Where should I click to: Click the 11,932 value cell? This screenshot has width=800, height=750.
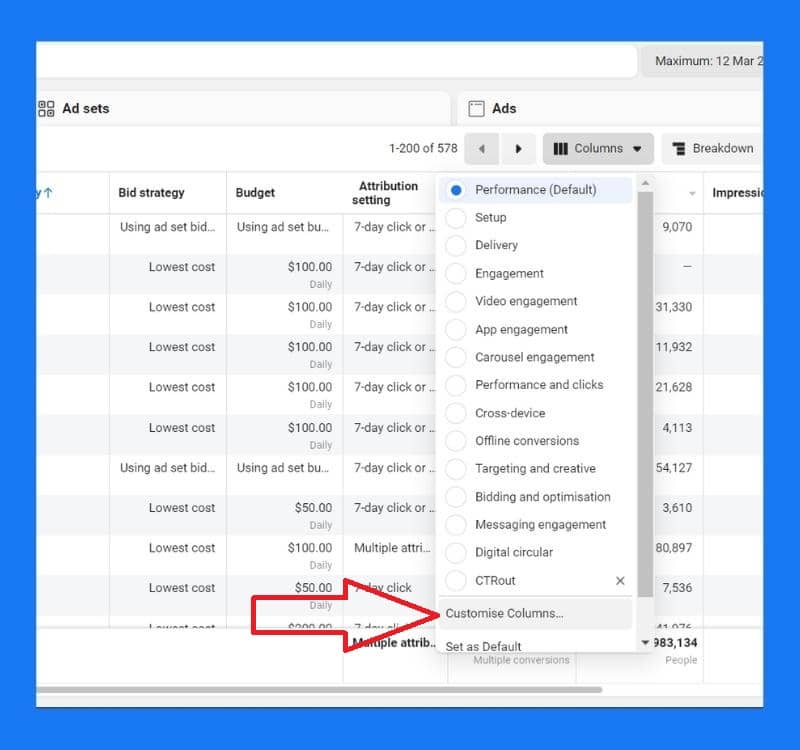coord(673,347)
